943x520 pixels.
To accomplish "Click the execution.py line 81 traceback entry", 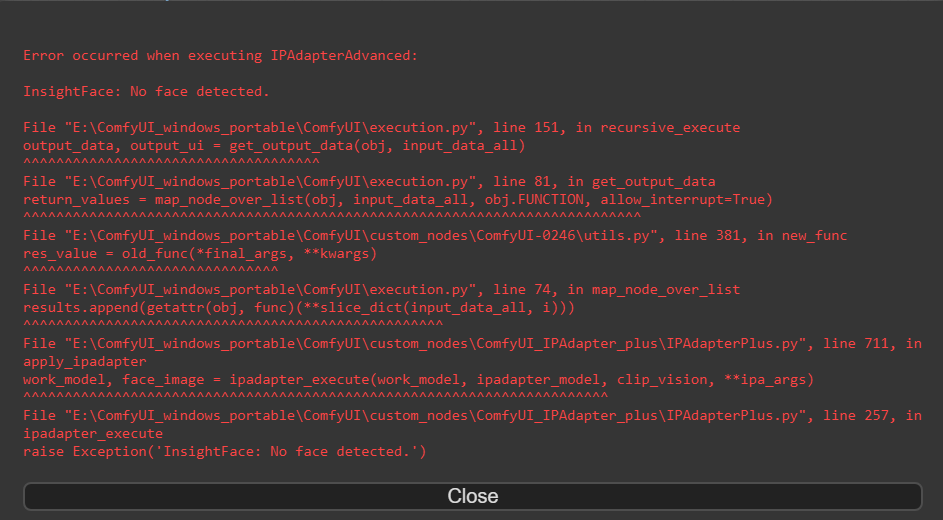I will click(x=369, y=181).
